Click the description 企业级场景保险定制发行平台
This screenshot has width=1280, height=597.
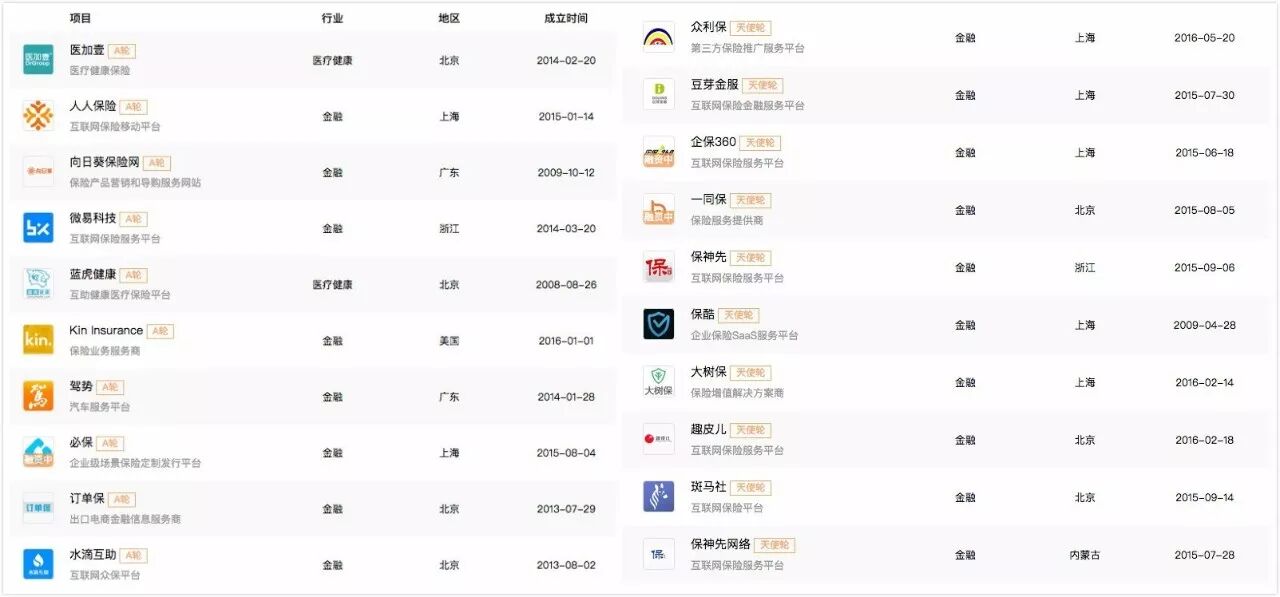[135, 463]
